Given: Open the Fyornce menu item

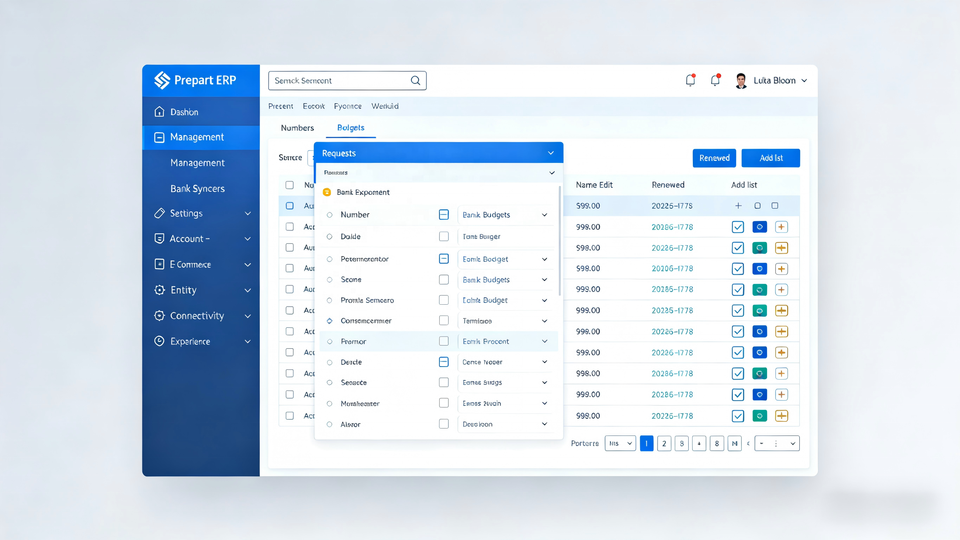Looking at the screenshot, I should (348, 106).
